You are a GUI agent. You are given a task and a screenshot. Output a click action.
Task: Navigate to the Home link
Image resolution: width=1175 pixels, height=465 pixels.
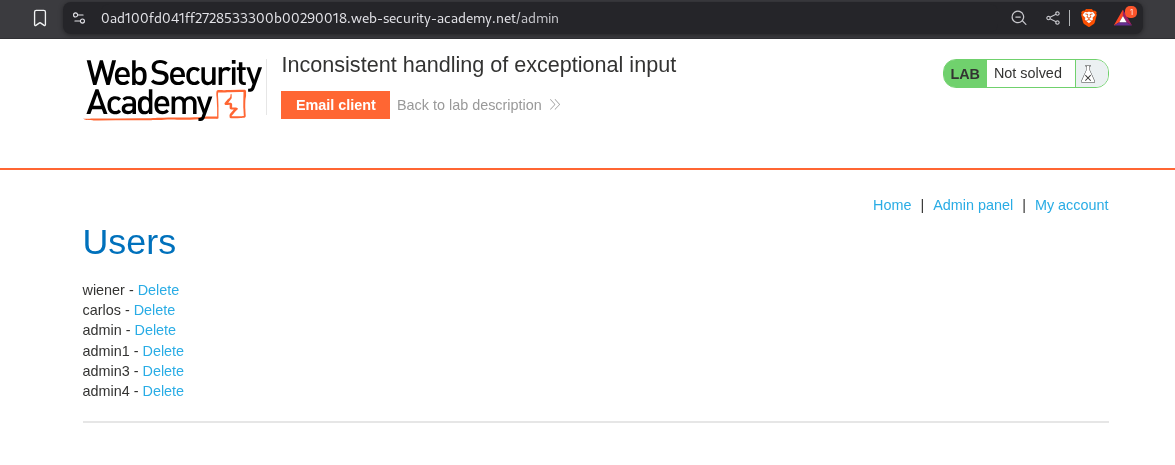click(892, 205)
